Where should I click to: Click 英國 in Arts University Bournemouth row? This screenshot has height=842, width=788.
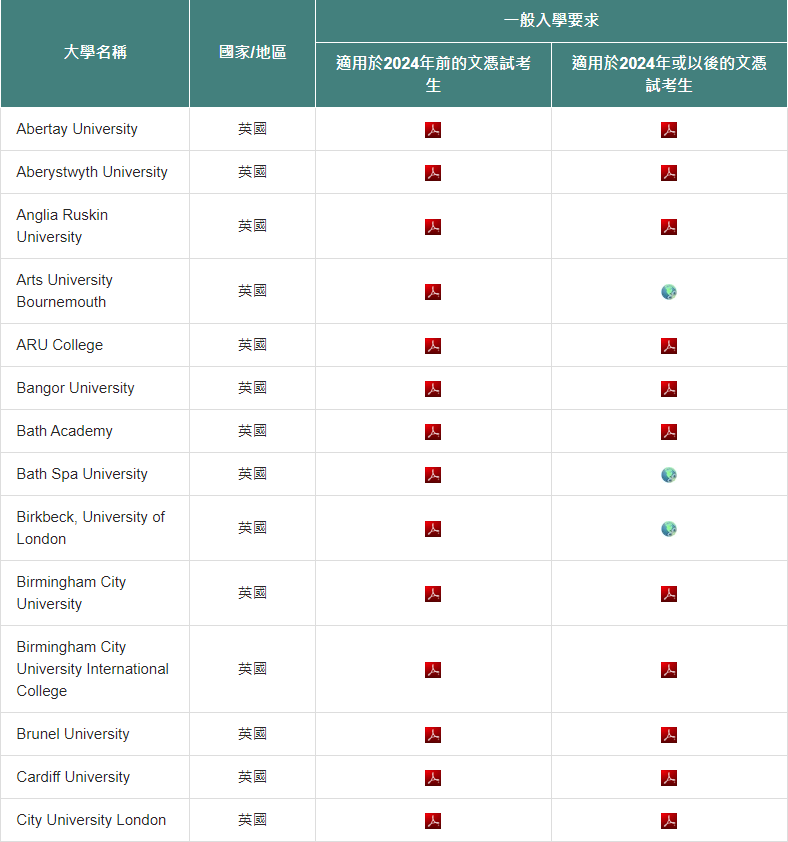pyautogui.click(x=252, y=291)
